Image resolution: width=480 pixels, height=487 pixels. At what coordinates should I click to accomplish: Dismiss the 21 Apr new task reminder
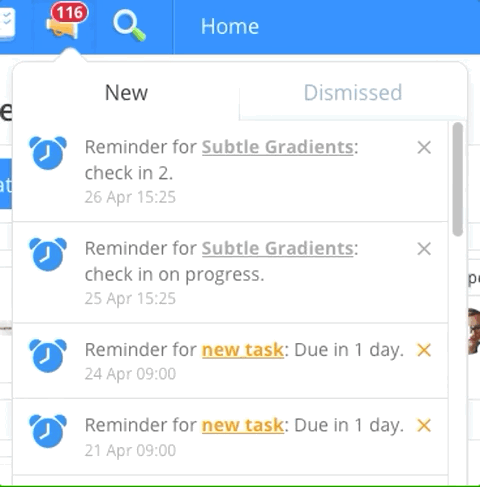(x=424, y=426)
